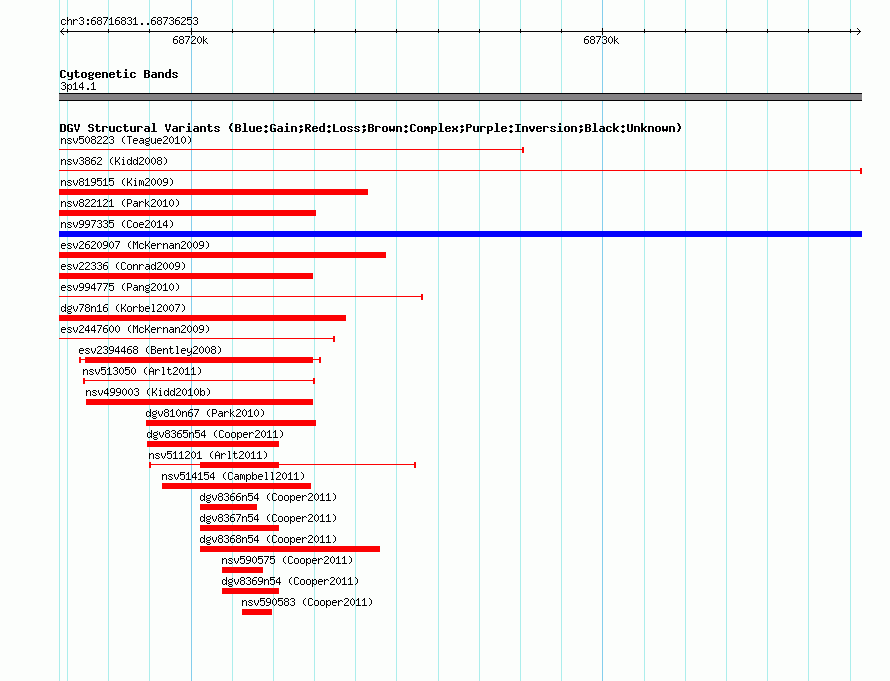890x681 pixels.
Task: Click the nsv511201 (Arlt2011) label
Action: (x=208, y=455)
